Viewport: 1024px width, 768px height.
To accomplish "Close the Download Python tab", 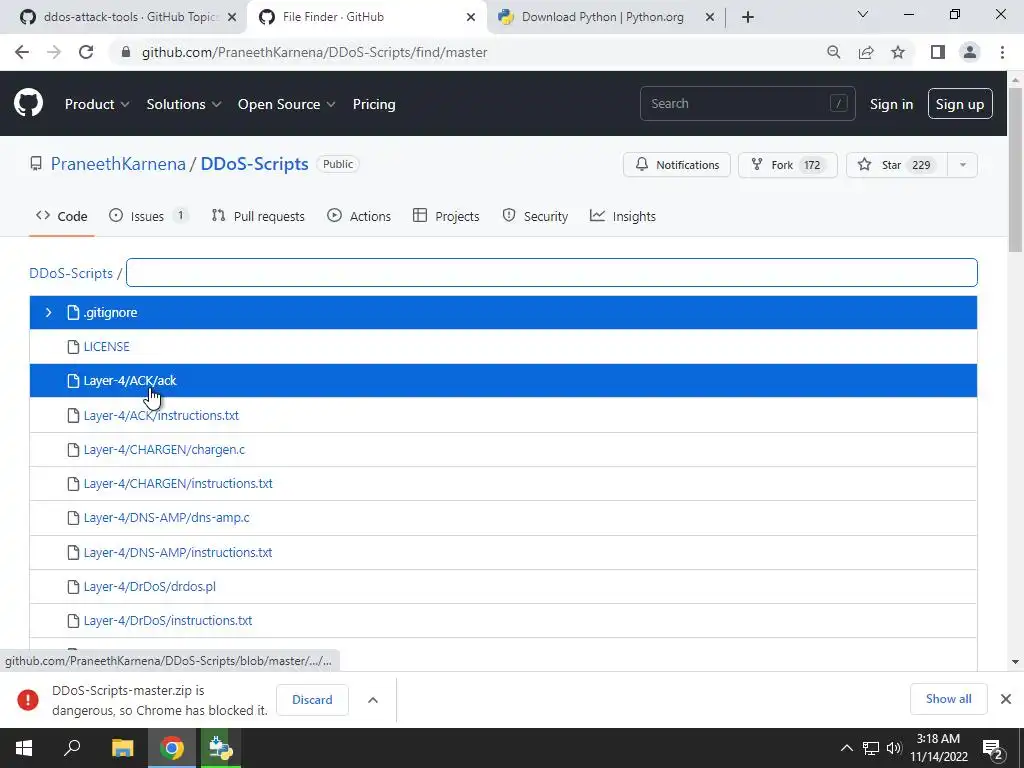I will (710, 17).
